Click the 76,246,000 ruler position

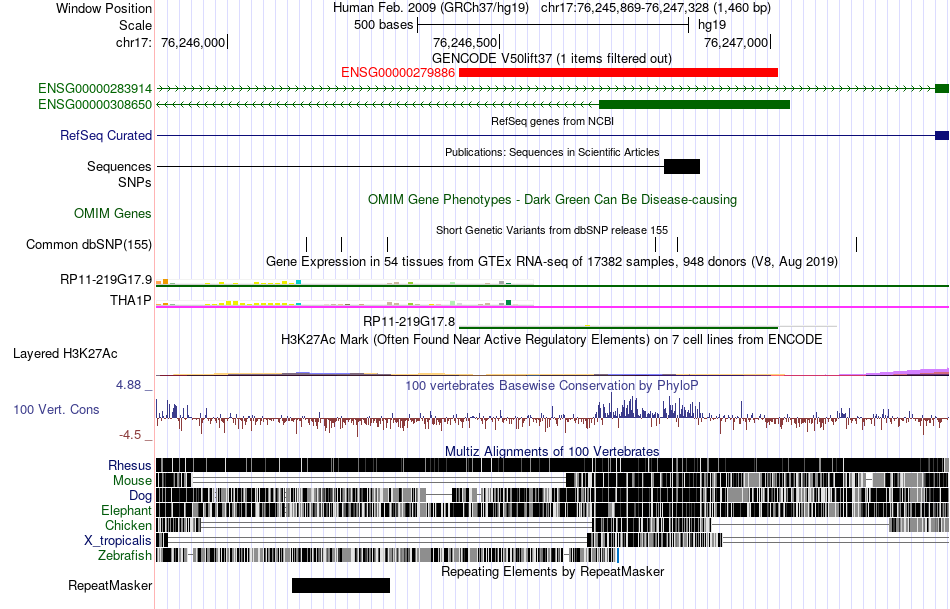[x=193, y=42]
